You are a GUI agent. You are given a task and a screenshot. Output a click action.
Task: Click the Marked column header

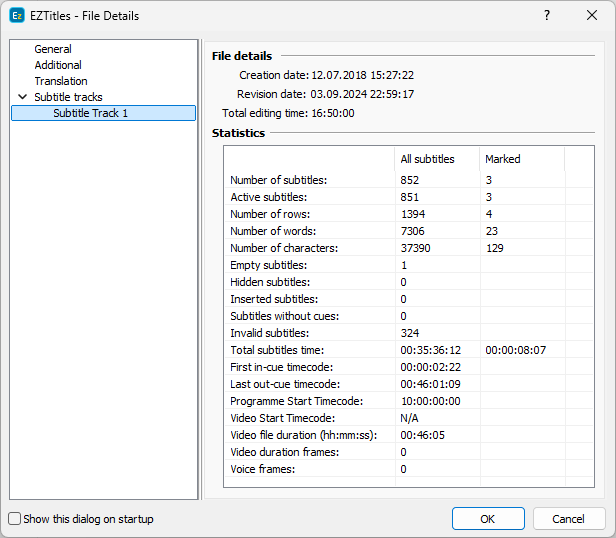502,159
